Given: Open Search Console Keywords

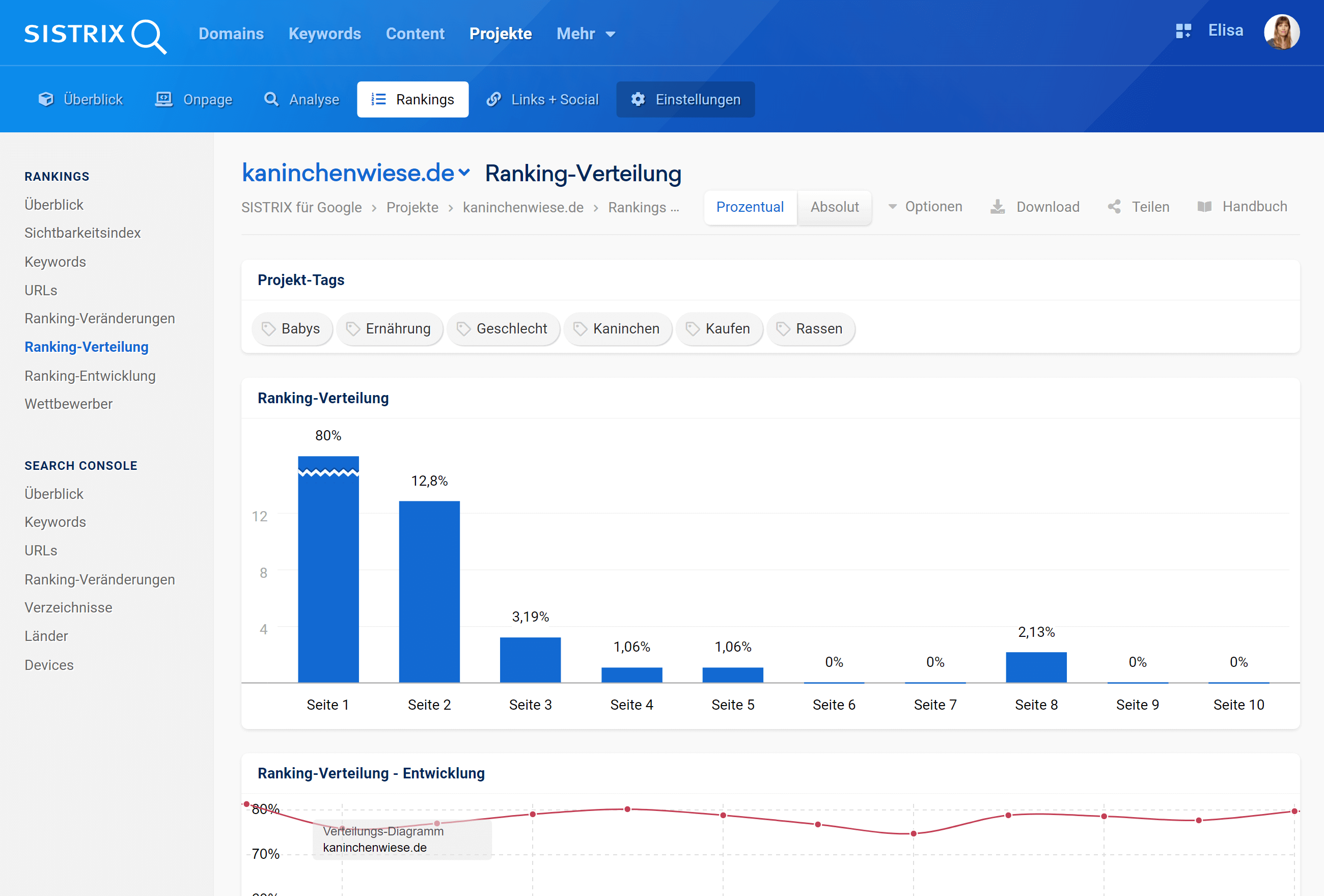Looking at the screenshot, I should click(x=56, y=522).
